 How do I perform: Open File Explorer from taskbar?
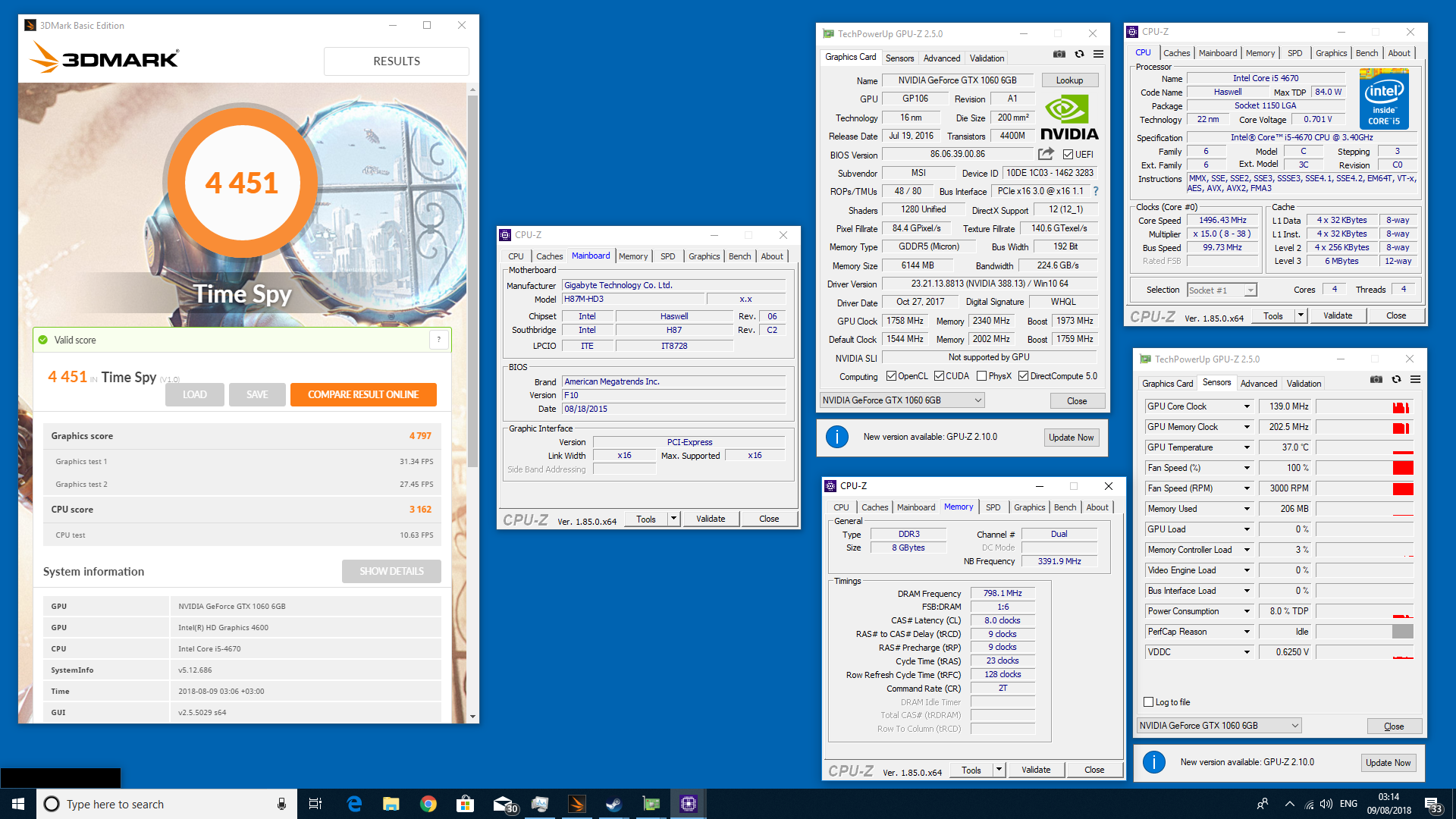click(x=391, y=804)
